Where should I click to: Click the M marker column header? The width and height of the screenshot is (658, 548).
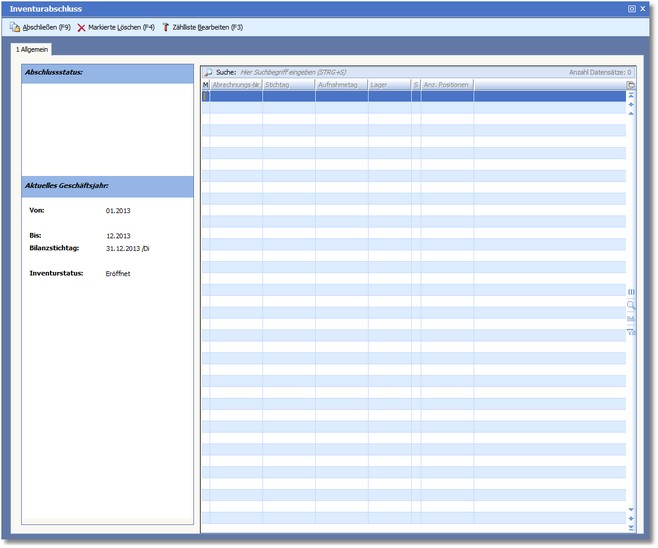(205, 85)
